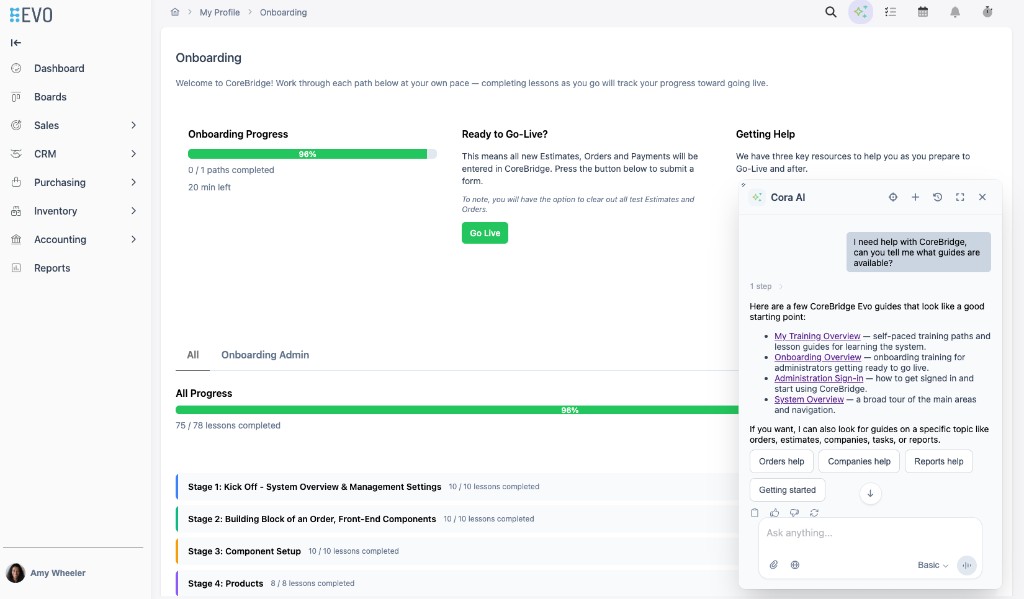Expand Cora AI panel to fullscreen
The image size is (1024, 599).
(959, 197)
